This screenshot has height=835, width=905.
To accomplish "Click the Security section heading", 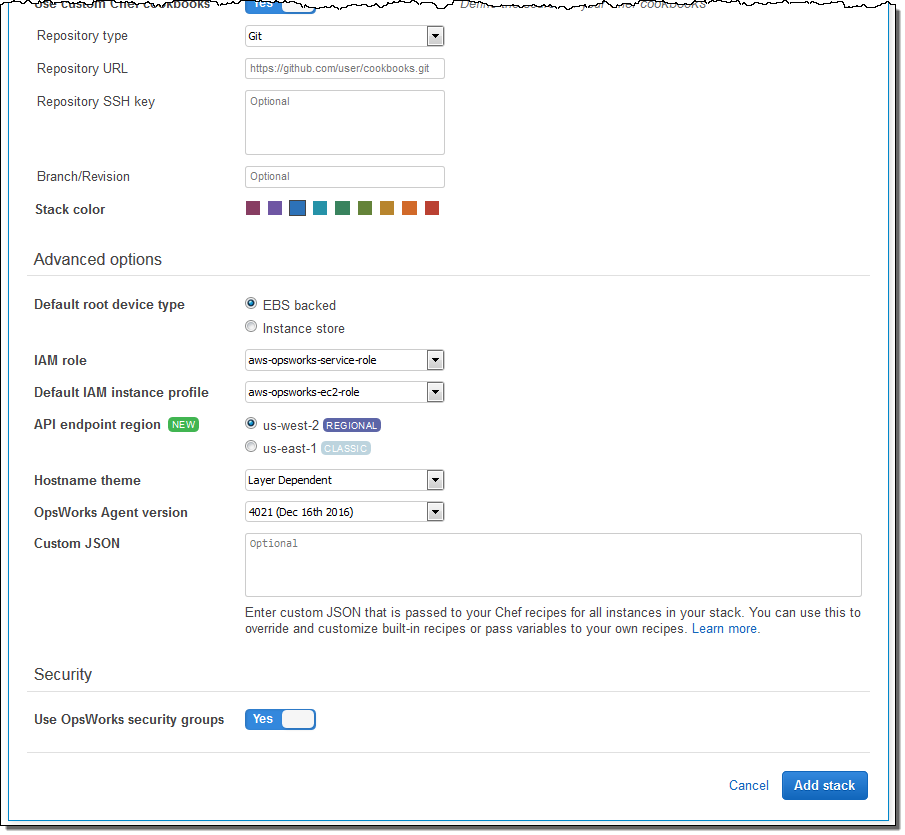I will tap(63, 675).
